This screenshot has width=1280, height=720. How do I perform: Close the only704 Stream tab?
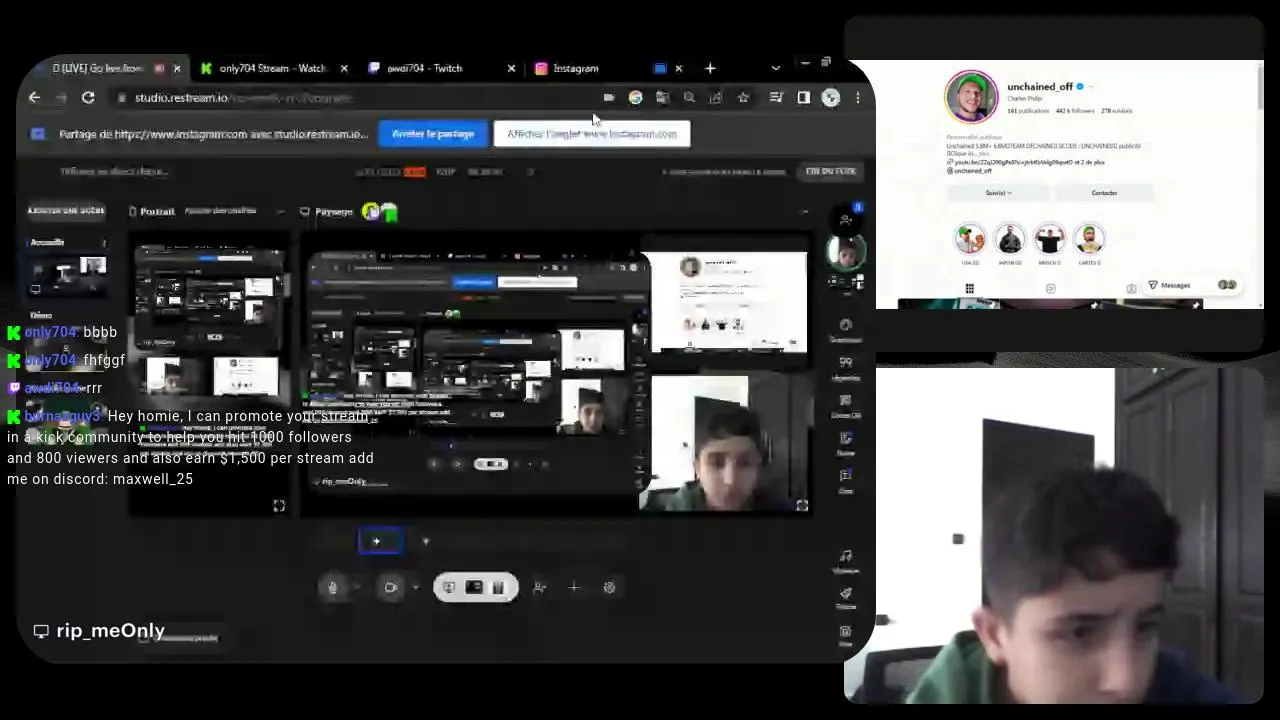pos(344,68)
